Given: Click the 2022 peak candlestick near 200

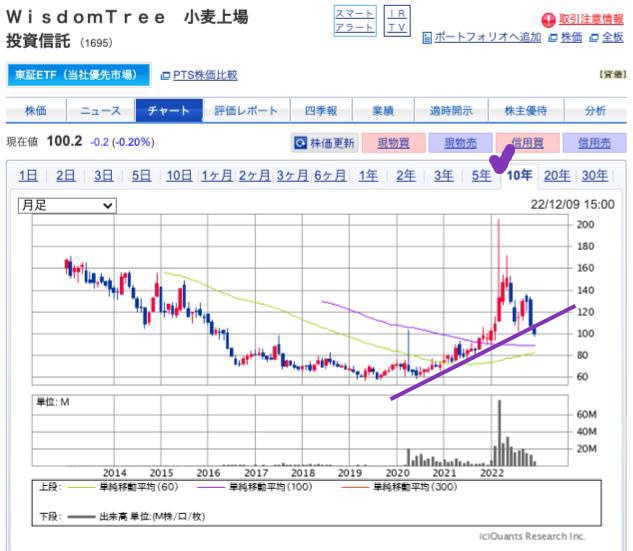Looking at the screenshot, I should pyautogui.click(x=499, y=270).
